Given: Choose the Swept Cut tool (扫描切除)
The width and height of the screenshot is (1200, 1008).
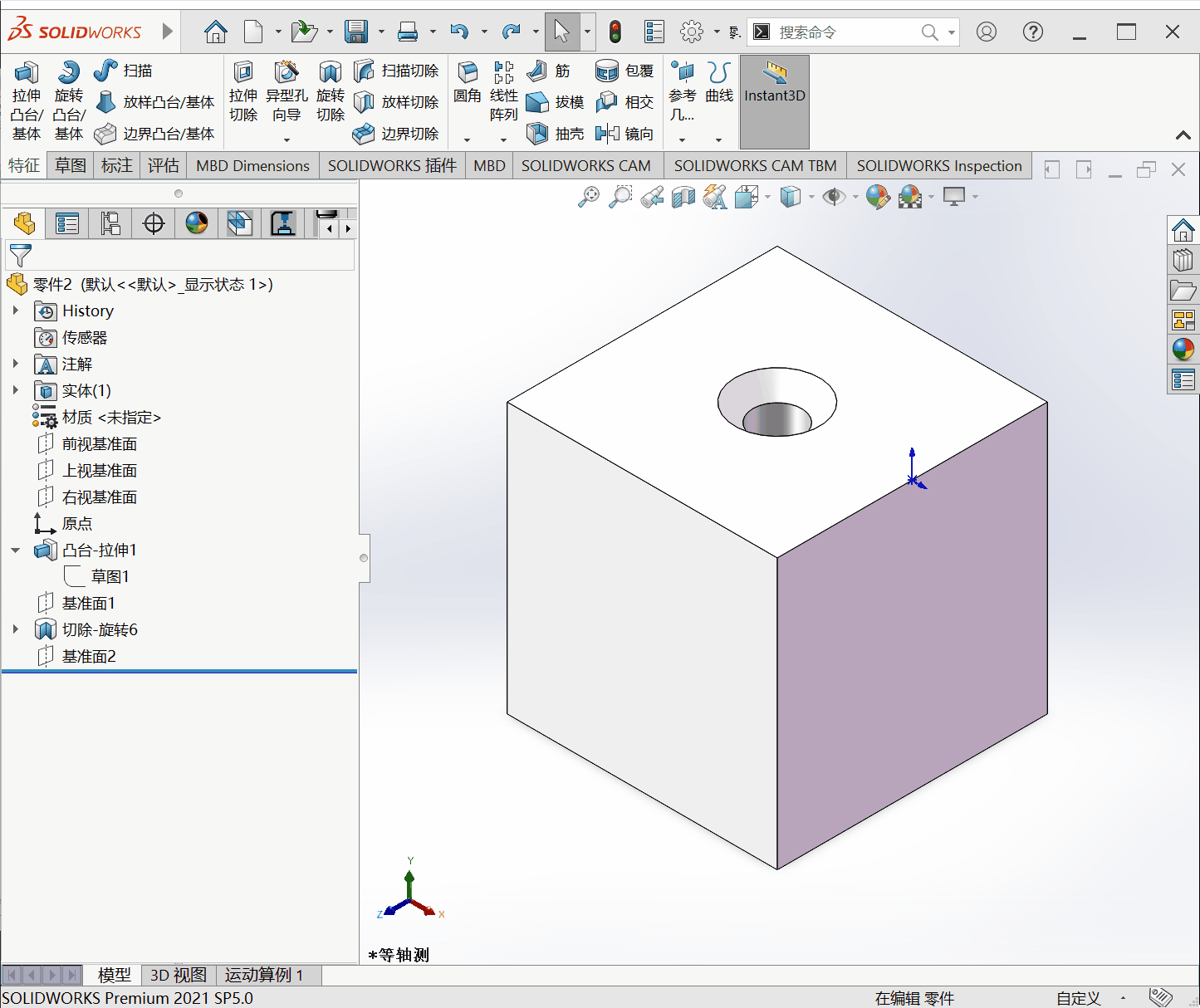Looking at the screenshot, I should pos(396,71).
